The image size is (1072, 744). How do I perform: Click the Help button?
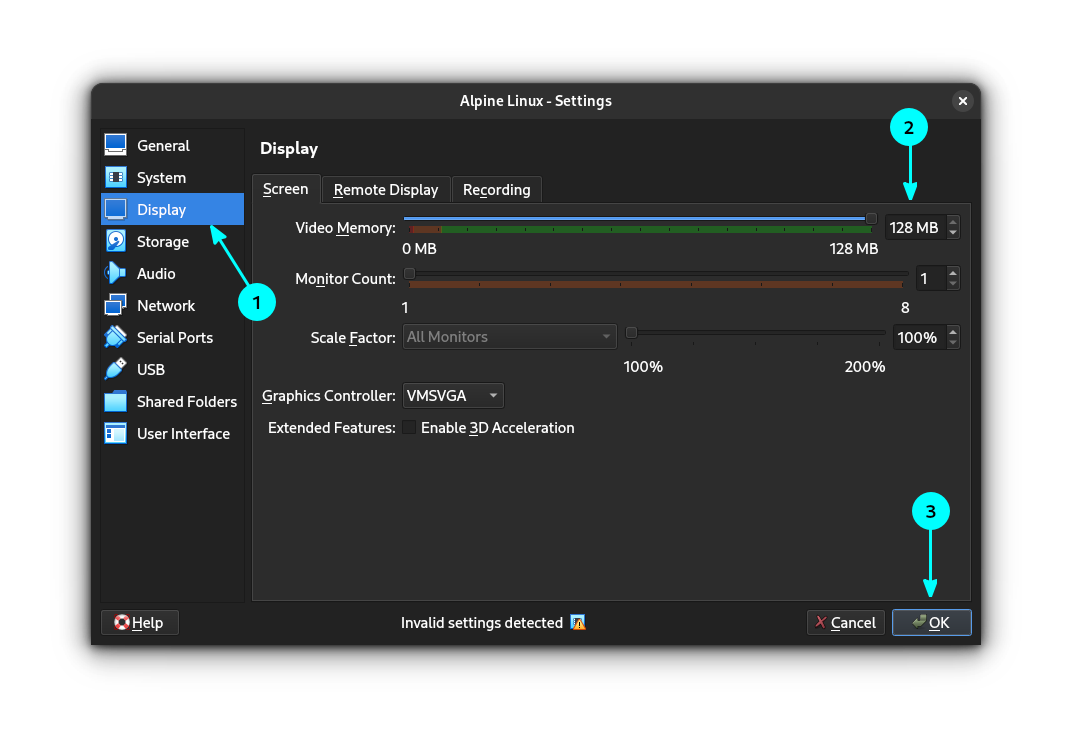pyautogui.click(x=139, y=622)
